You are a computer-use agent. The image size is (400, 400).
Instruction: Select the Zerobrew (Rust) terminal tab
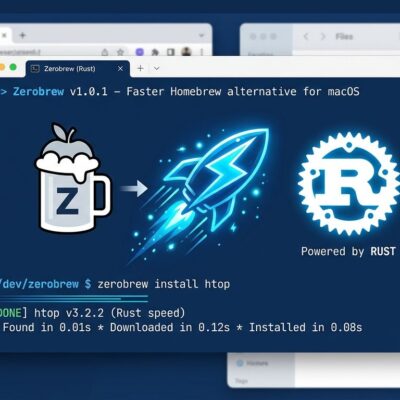click(78, 69)
